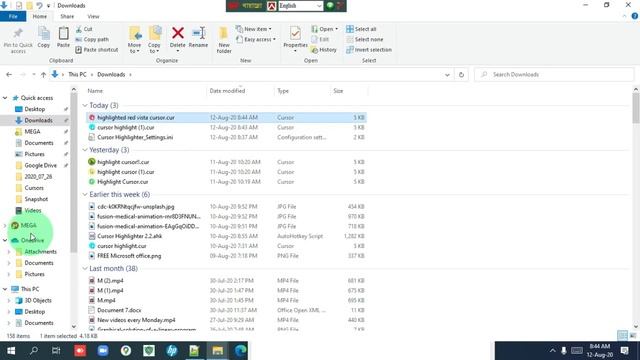Open 3D Objects under This PC
The width and height of the screenshot is (640, 360).
click(38, 300)
